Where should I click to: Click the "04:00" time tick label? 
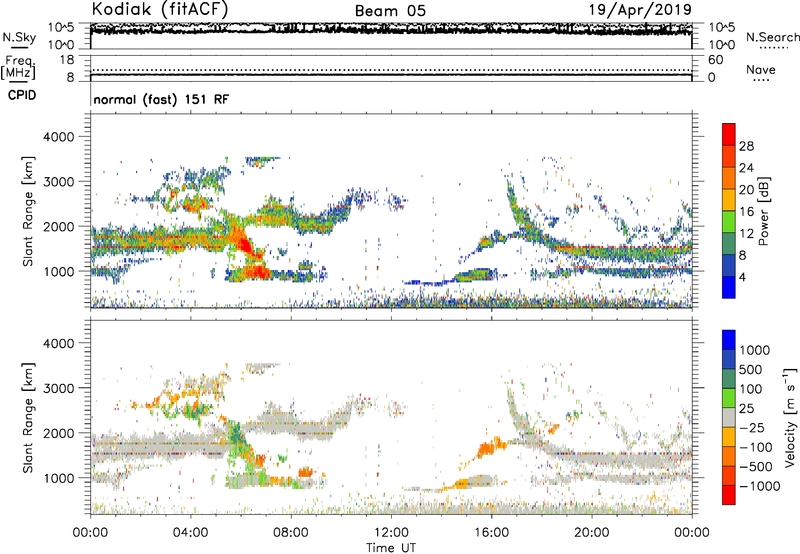point(190,533)
